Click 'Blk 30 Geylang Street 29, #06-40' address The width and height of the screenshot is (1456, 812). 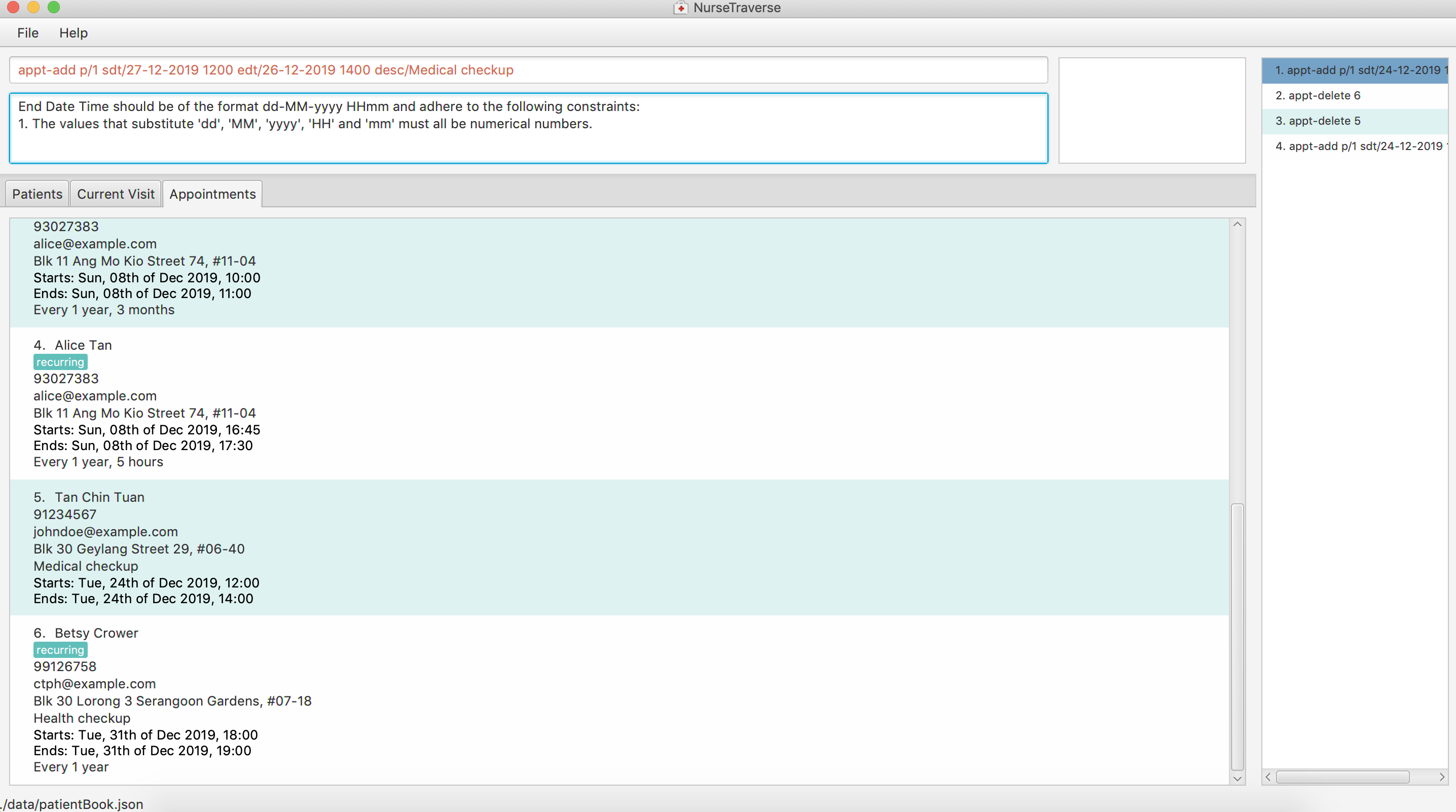139,548
